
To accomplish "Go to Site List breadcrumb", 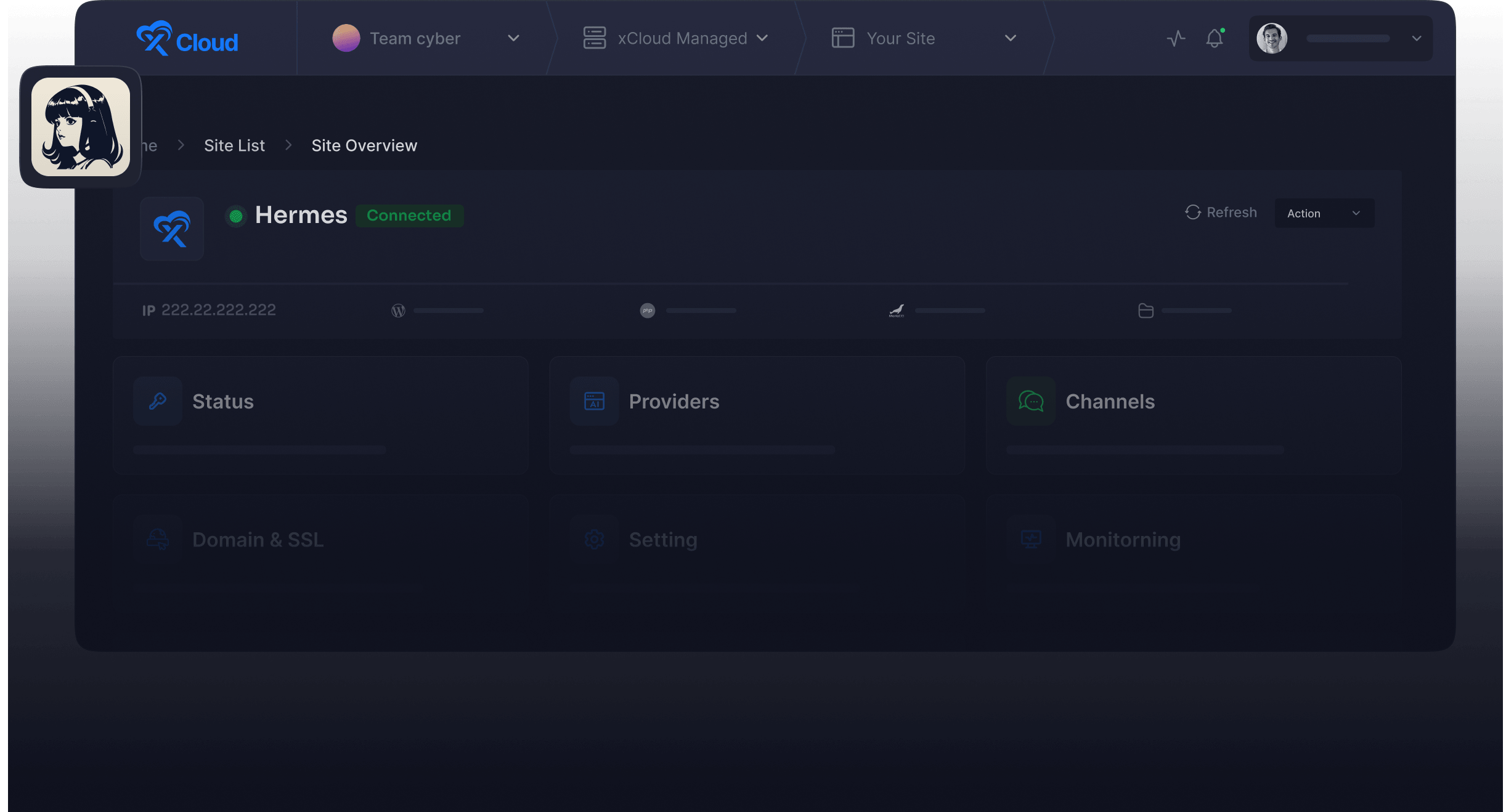I will (234, 145).
